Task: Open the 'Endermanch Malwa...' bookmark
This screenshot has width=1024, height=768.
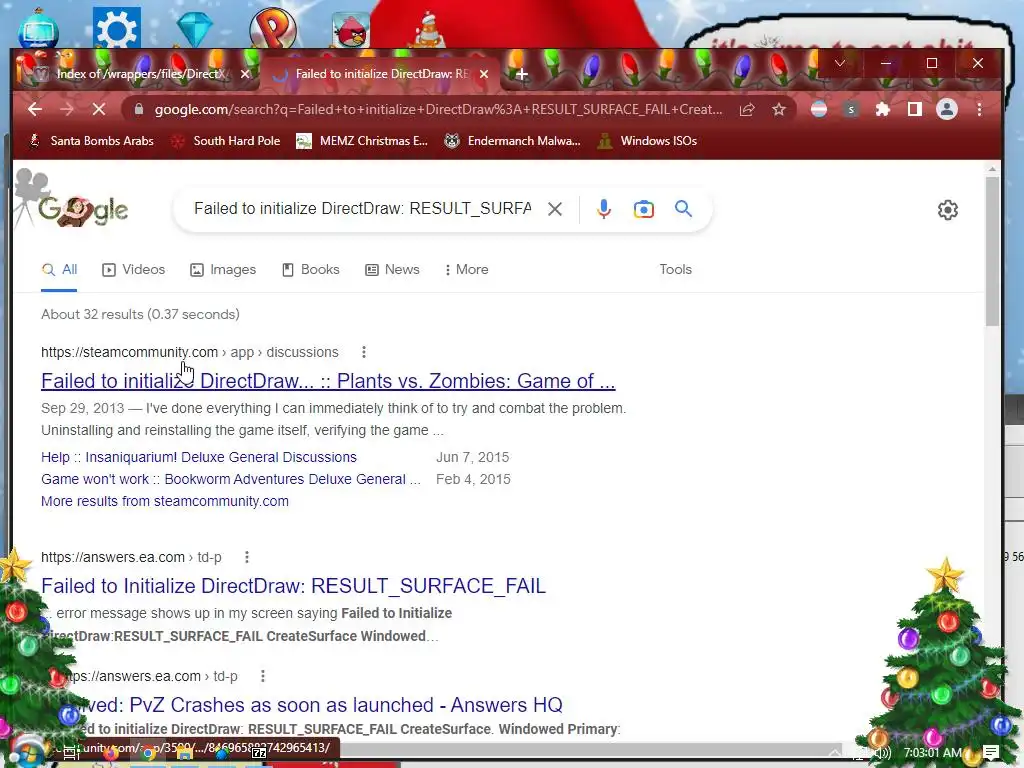Action: [513, 141]
